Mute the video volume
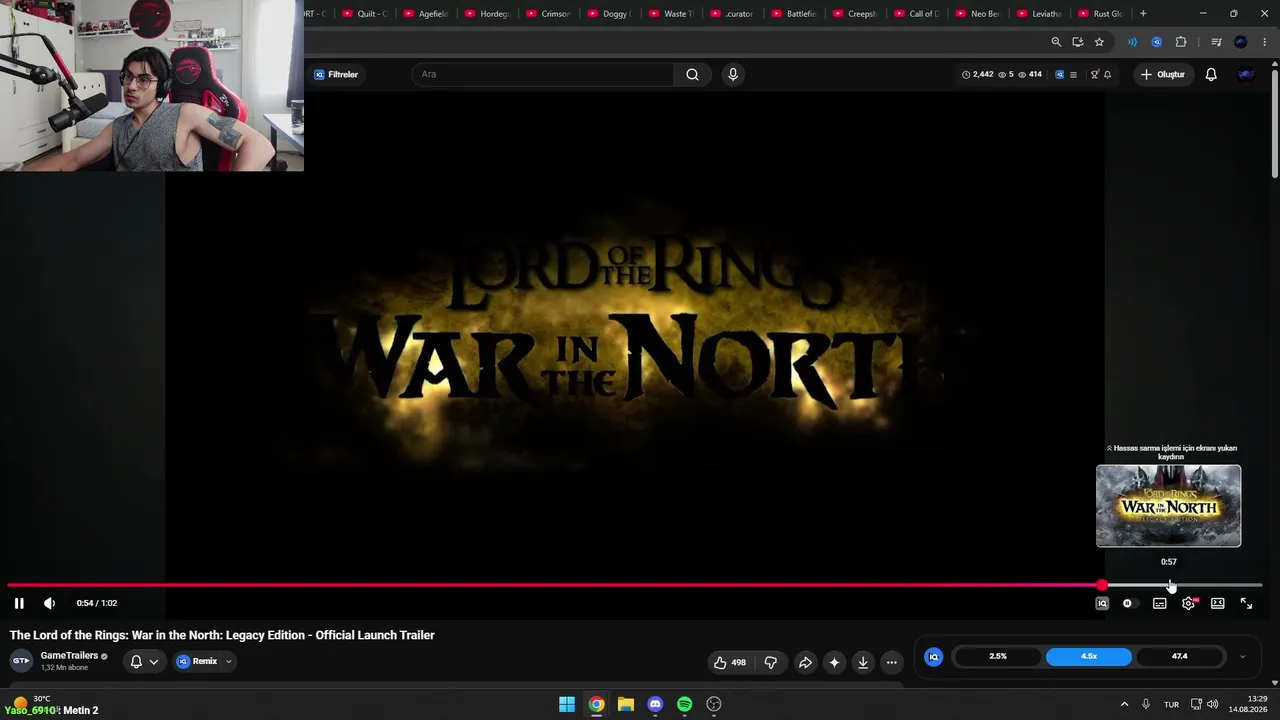 point(49,603)
